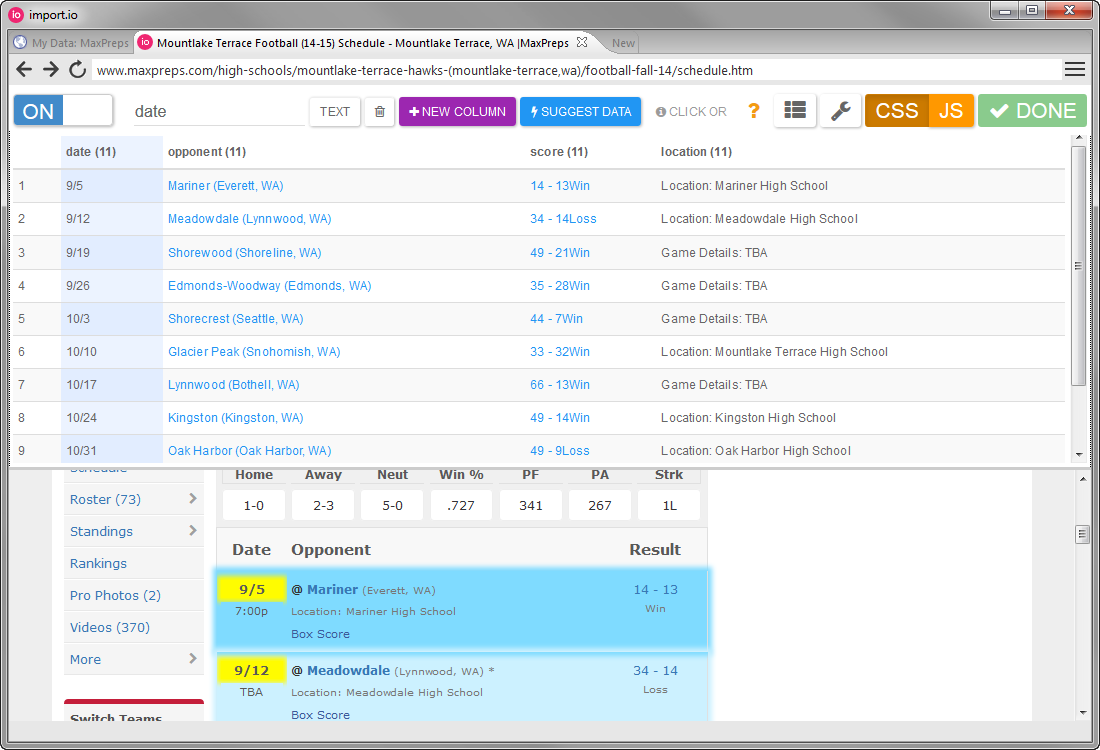Toggle the CSS button
This screenshot has height=750, width=1100.
(897, 111)
